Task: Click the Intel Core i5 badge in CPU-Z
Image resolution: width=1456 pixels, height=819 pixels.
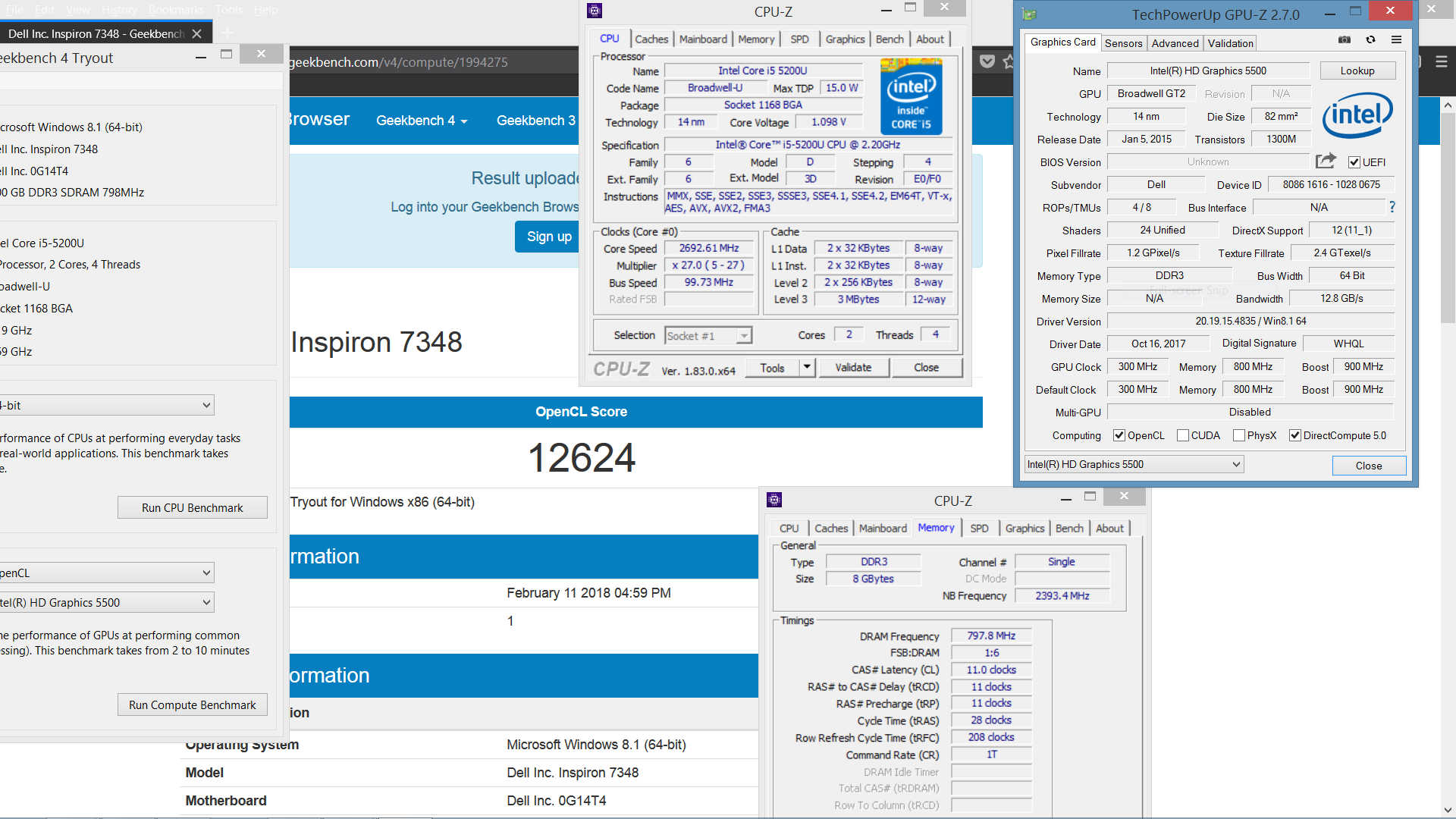Action: click(x=911, y=98)
